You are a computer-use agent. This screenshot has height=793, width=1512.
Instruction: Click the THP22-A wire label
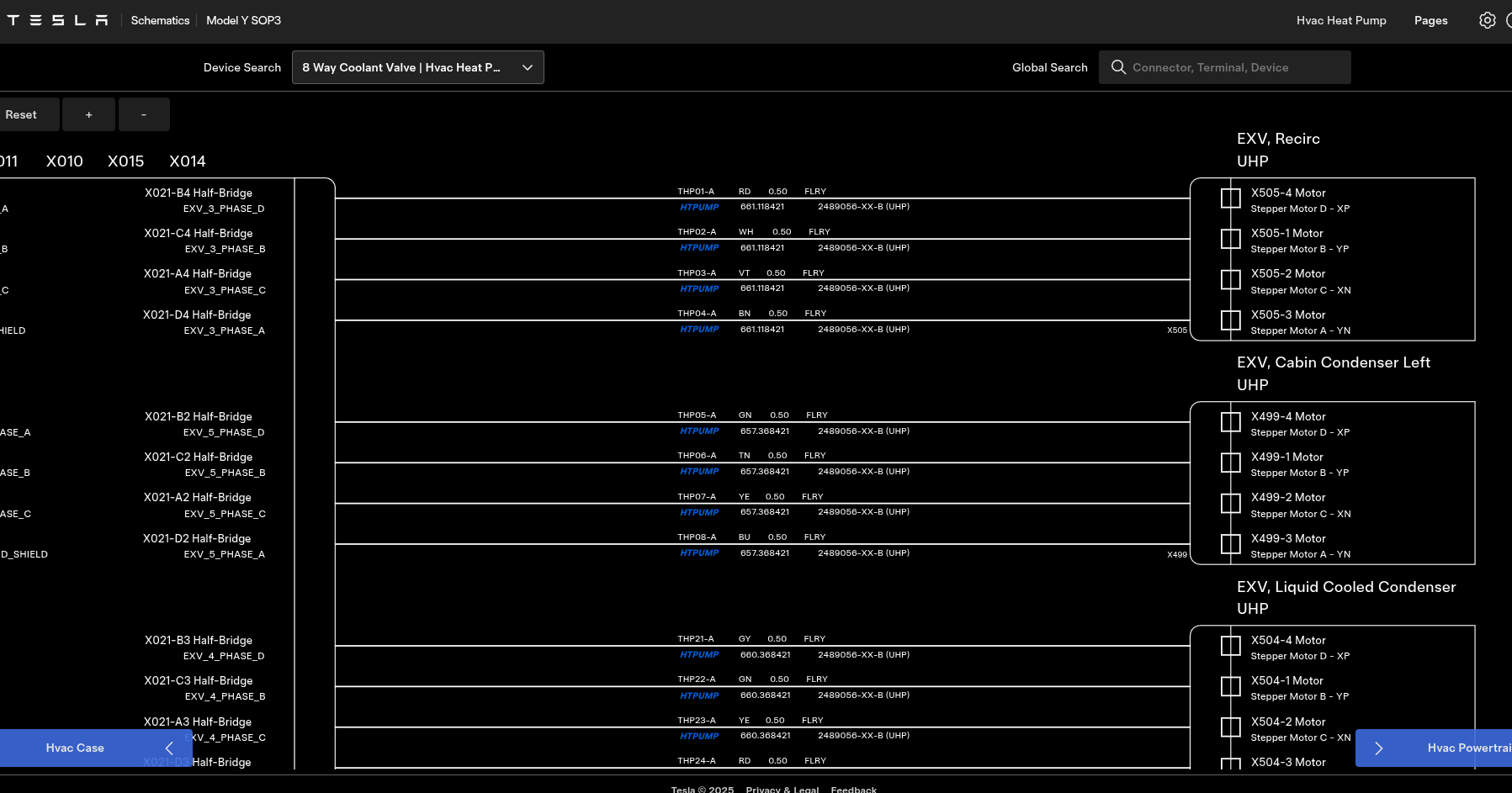click(x=697, y=679)
